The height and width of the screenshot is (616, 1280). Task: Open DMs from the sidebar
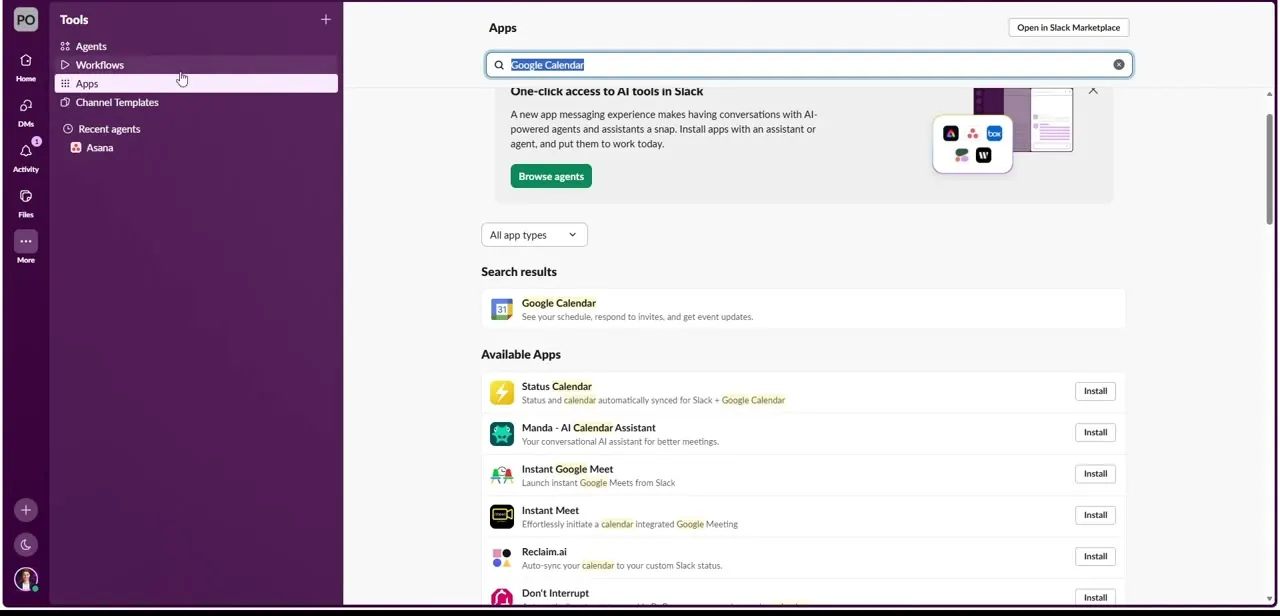[x=26, y=112]
